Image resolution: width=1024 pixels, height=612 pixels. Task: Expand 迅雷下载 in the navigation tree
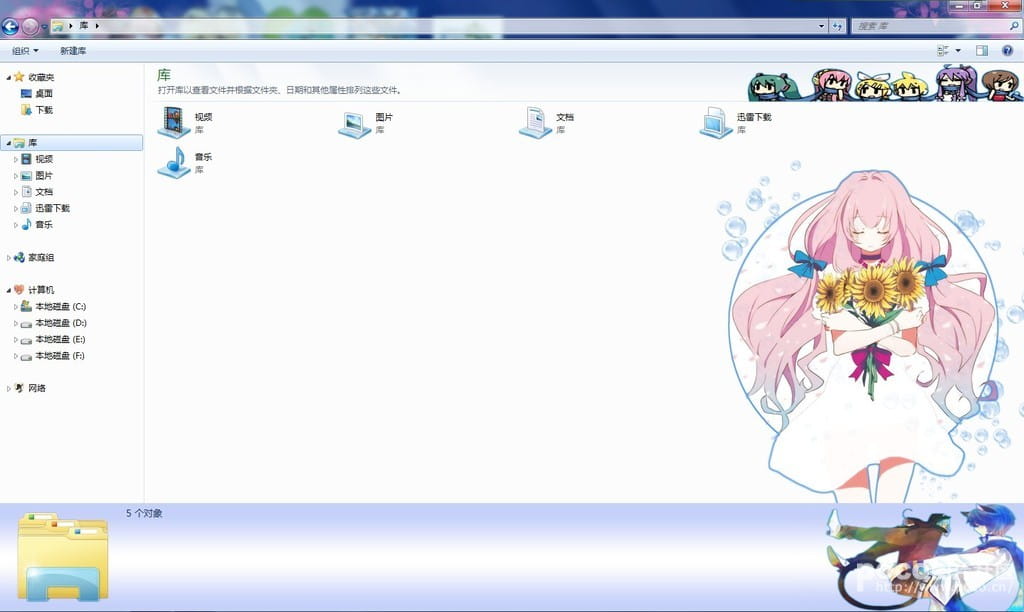click(x=16, y=208)
